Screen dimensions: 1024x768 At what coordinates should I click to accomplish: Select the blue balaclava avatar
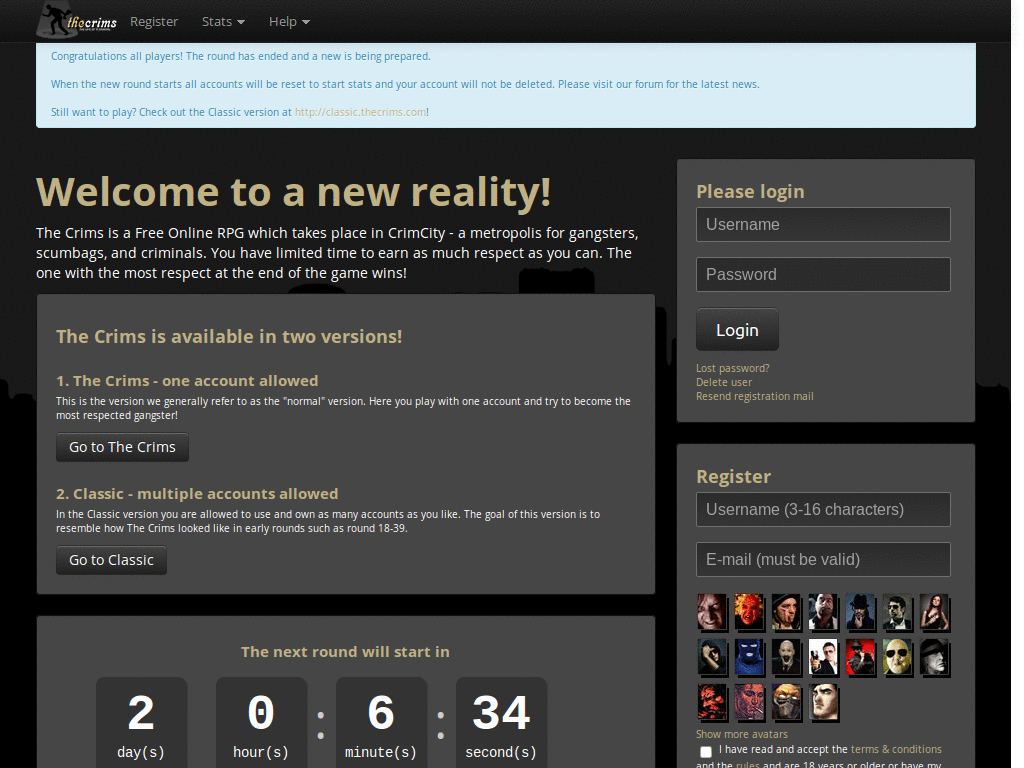(x=748, y=656)
